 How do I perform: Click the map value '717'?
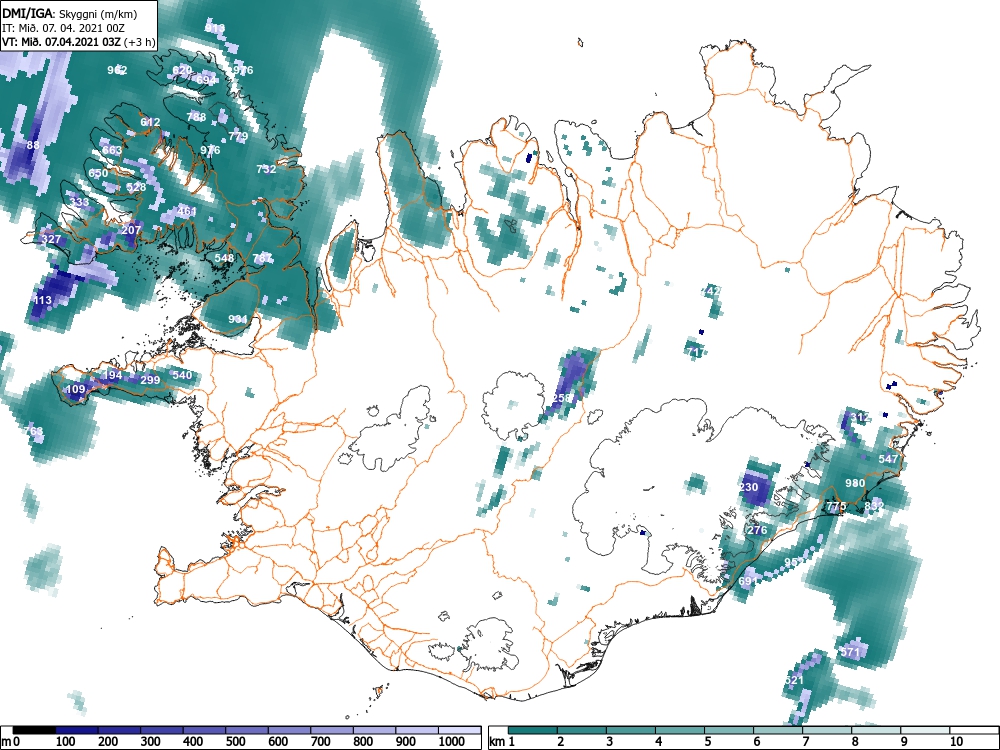click(696, 352)
